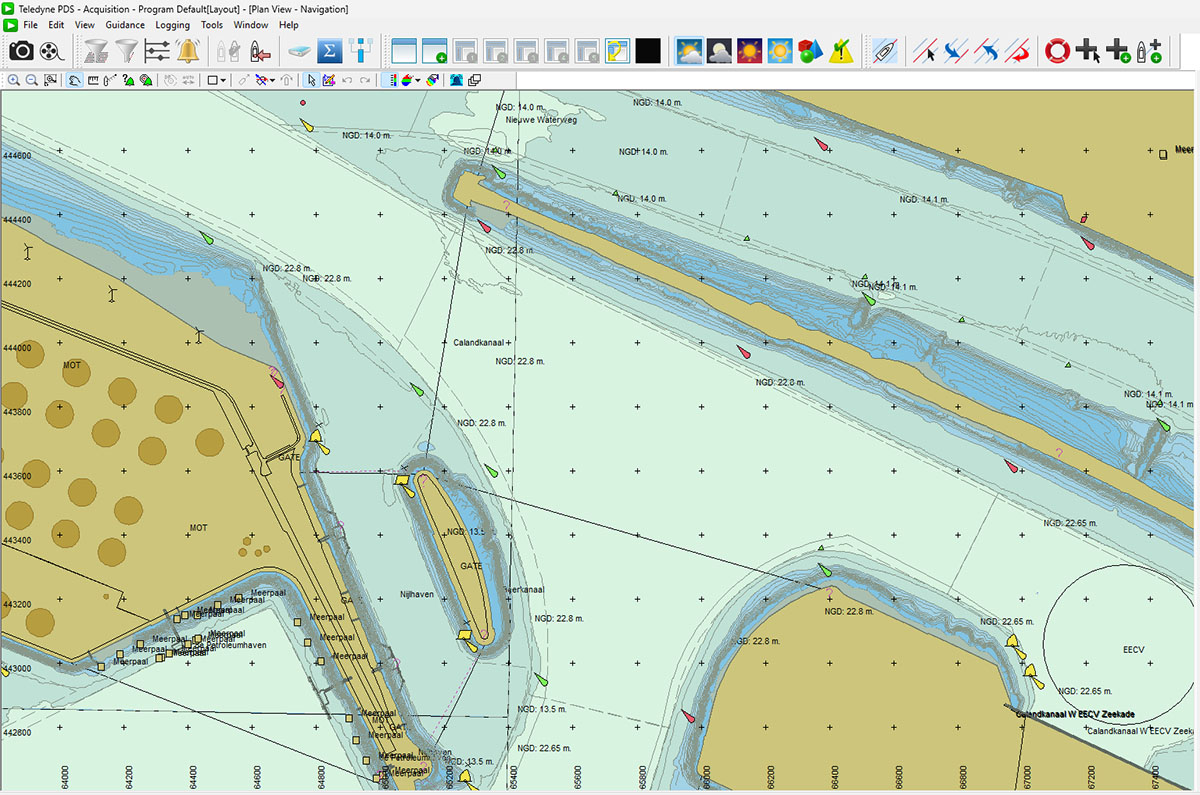Toggle the vessel follow mode icon

[884, 51]
